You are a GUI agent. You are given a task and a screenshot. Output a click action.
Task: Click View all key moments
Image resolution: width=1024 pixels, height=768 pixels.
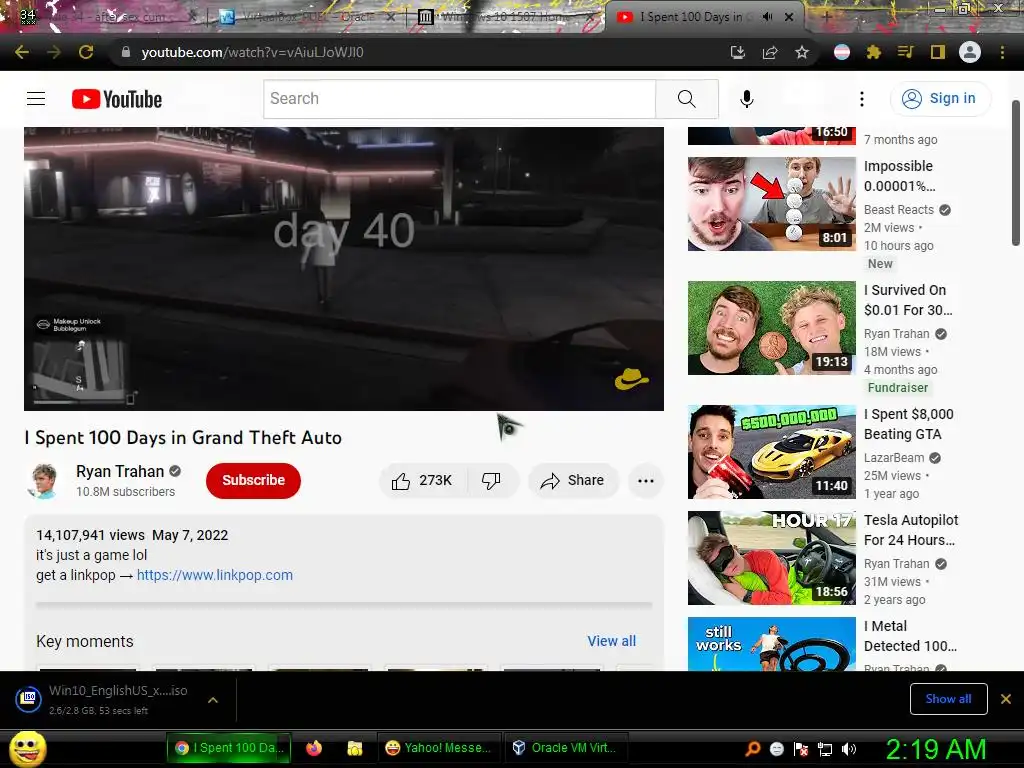click(611, 641)
